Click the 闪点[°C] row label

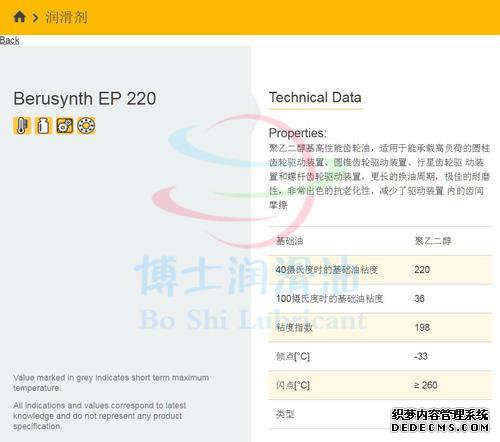point(293,385)
